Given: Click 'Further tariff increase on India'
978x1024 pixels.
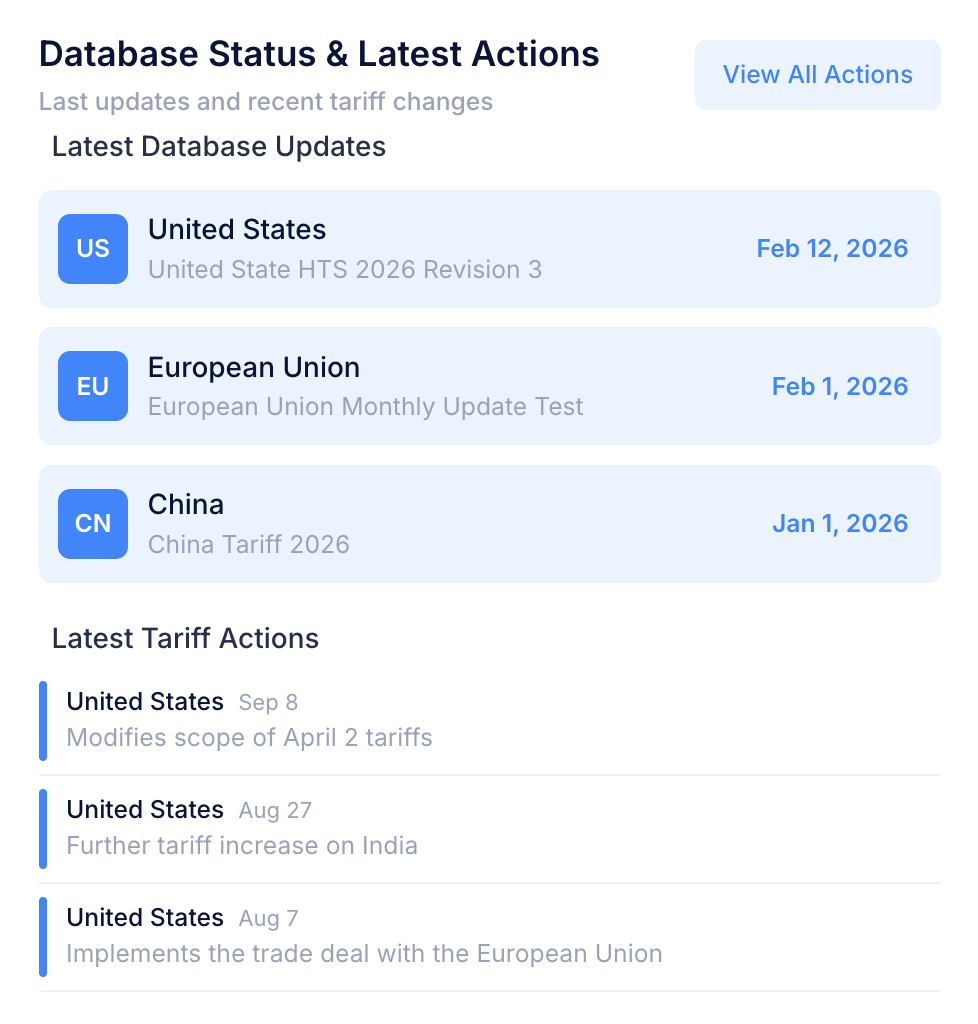Looking at the screenshot, I should point(242,846).
